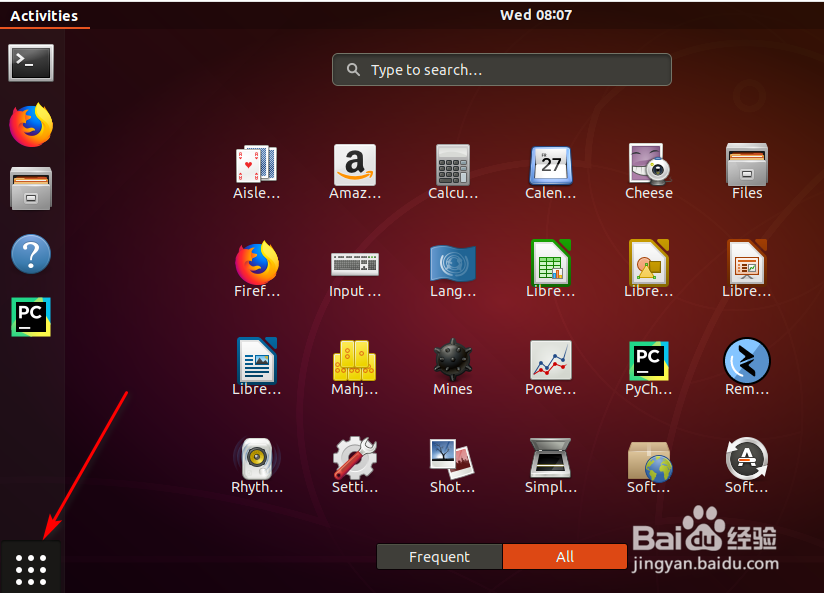Launch LibreOffice Writer document icon
The image size is (824, 593).
coord(256,366)
